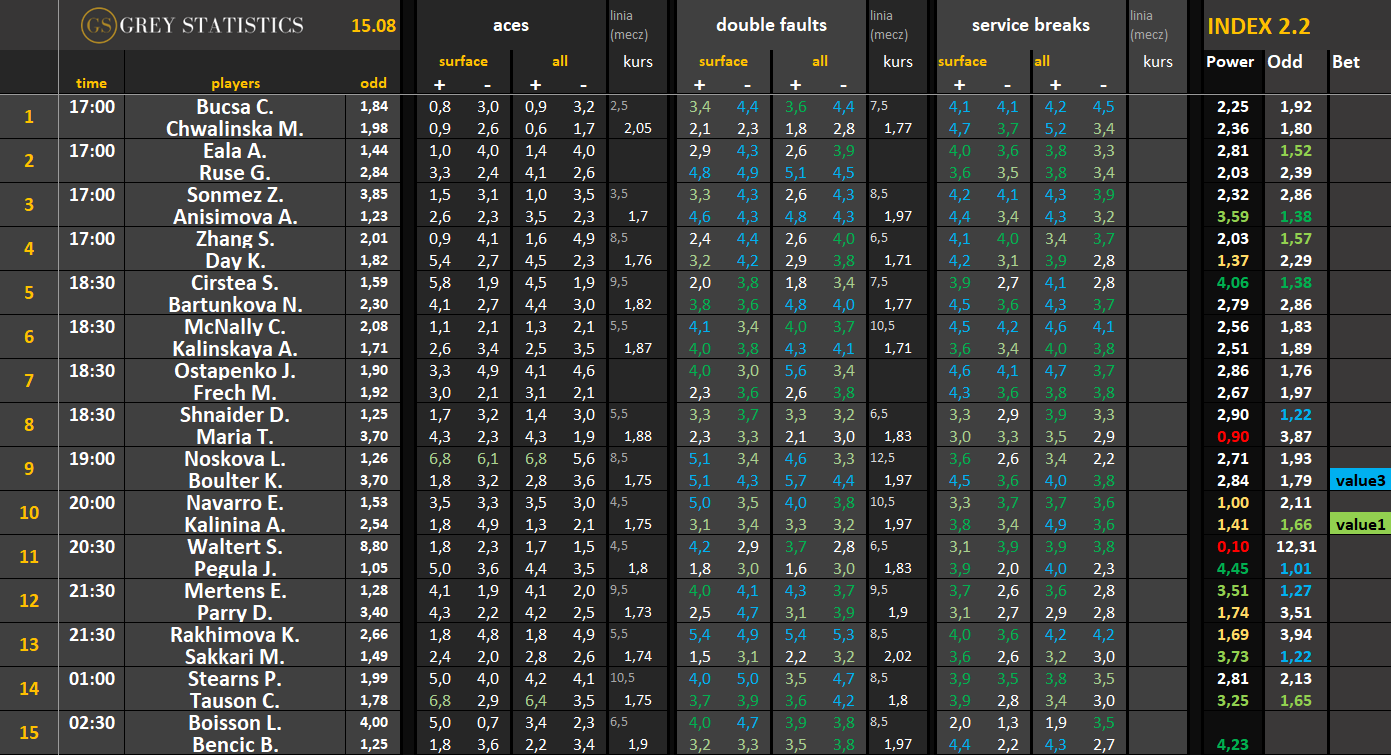Select player Maria T.

[235, 437]
